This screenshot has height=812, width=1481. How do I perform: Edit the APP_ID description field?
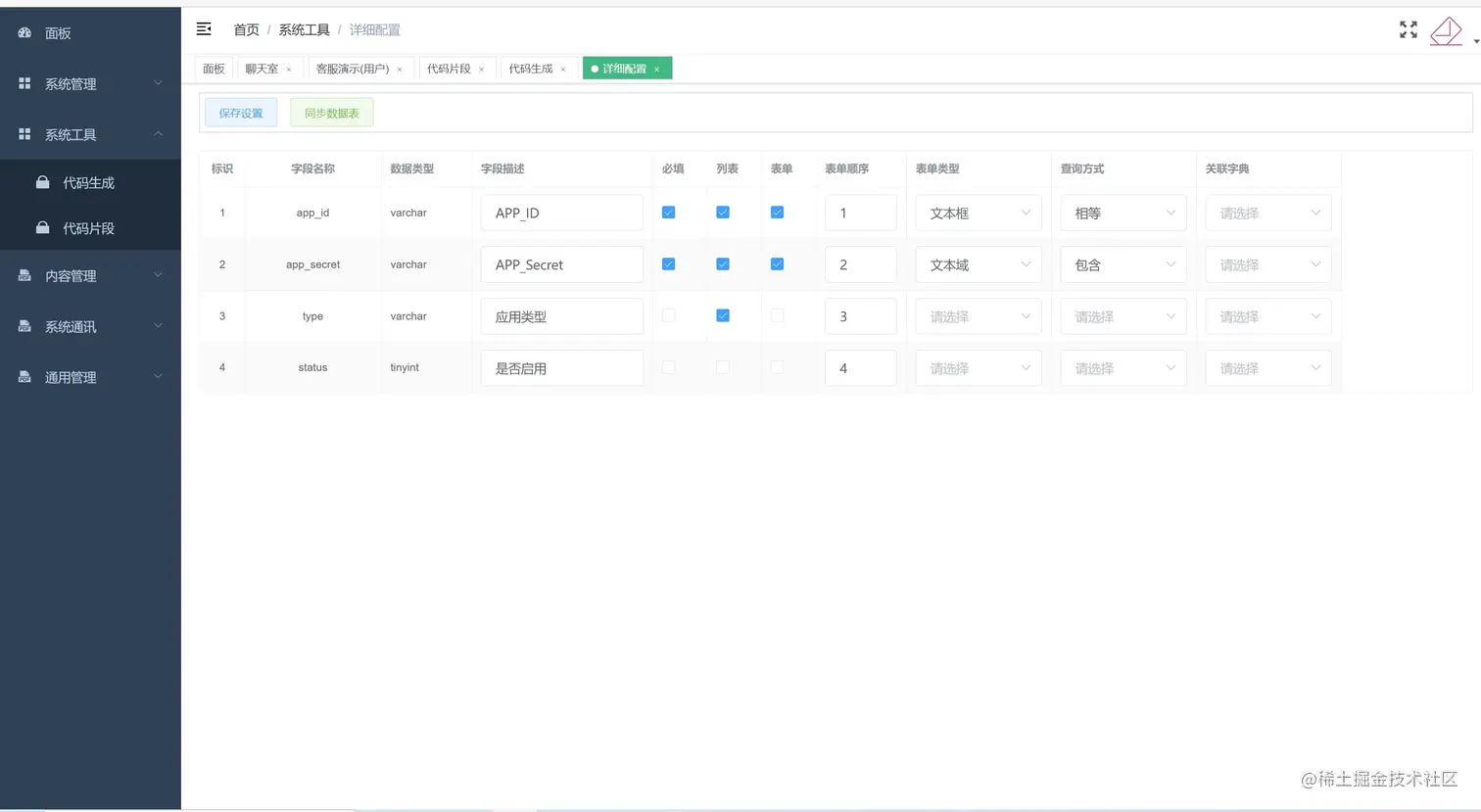[562, 213]
